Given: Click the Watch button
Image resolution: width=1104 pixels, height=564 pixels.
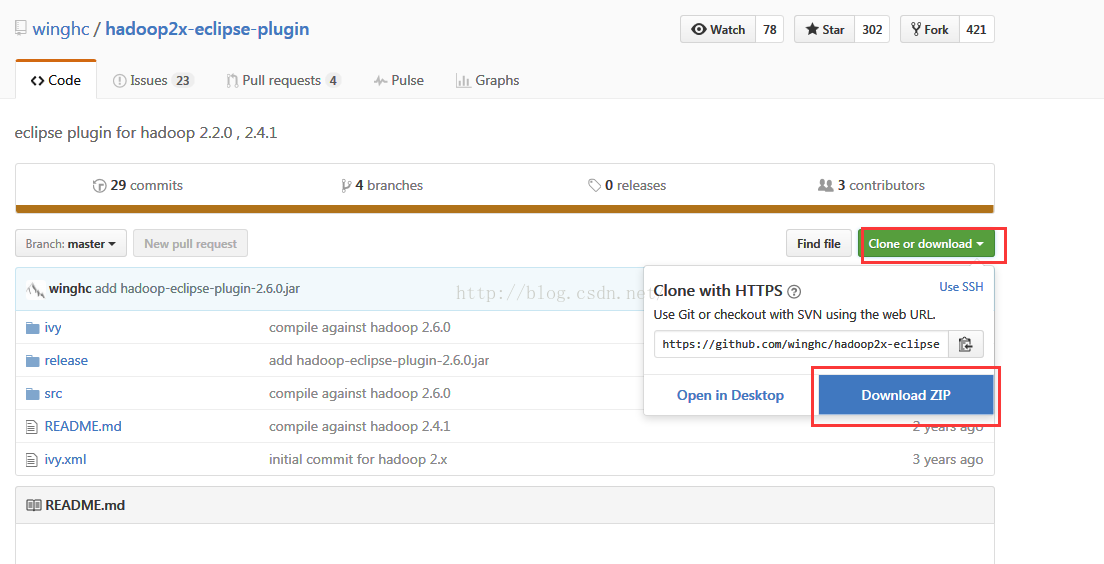Looking at the screenshot, I should [717, 30].
